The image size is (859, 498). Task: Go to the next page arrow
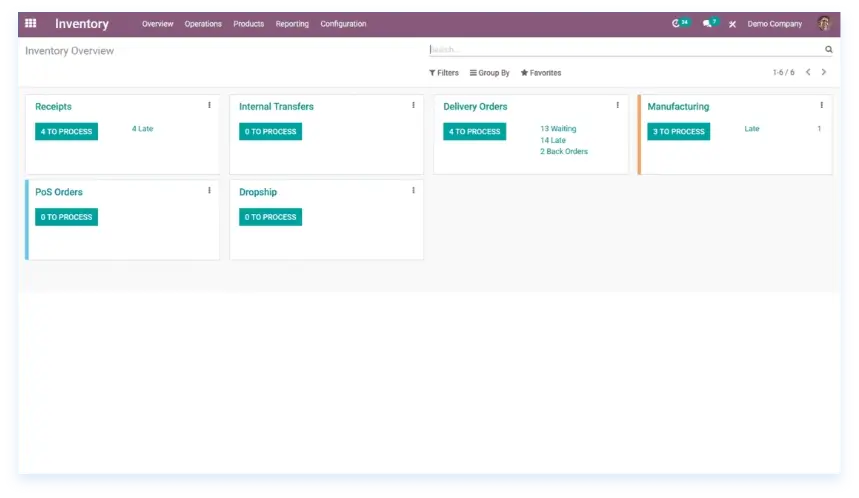coord(824,72)
